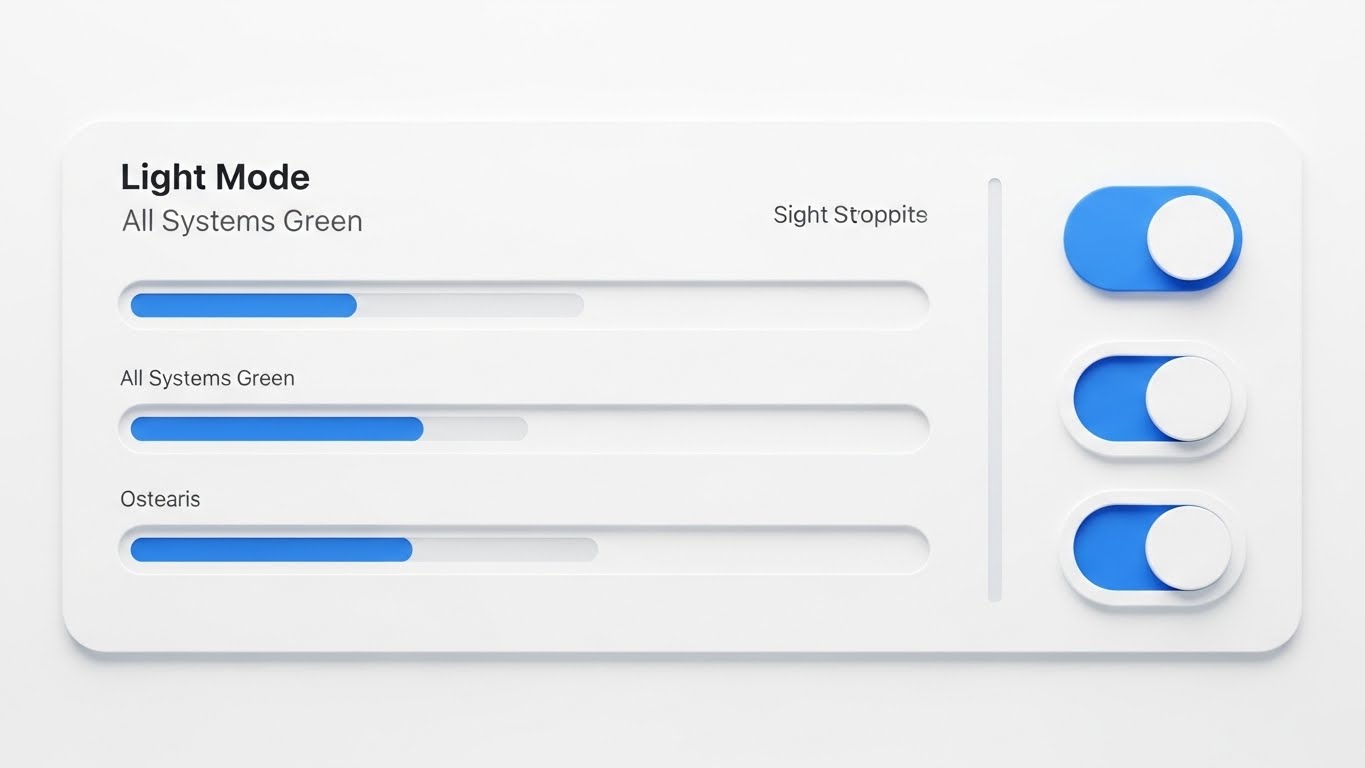Viewport: 1365px width, 768px height.
Task: Click gray segment of the Ostearis slider
Action: point(505,549)
